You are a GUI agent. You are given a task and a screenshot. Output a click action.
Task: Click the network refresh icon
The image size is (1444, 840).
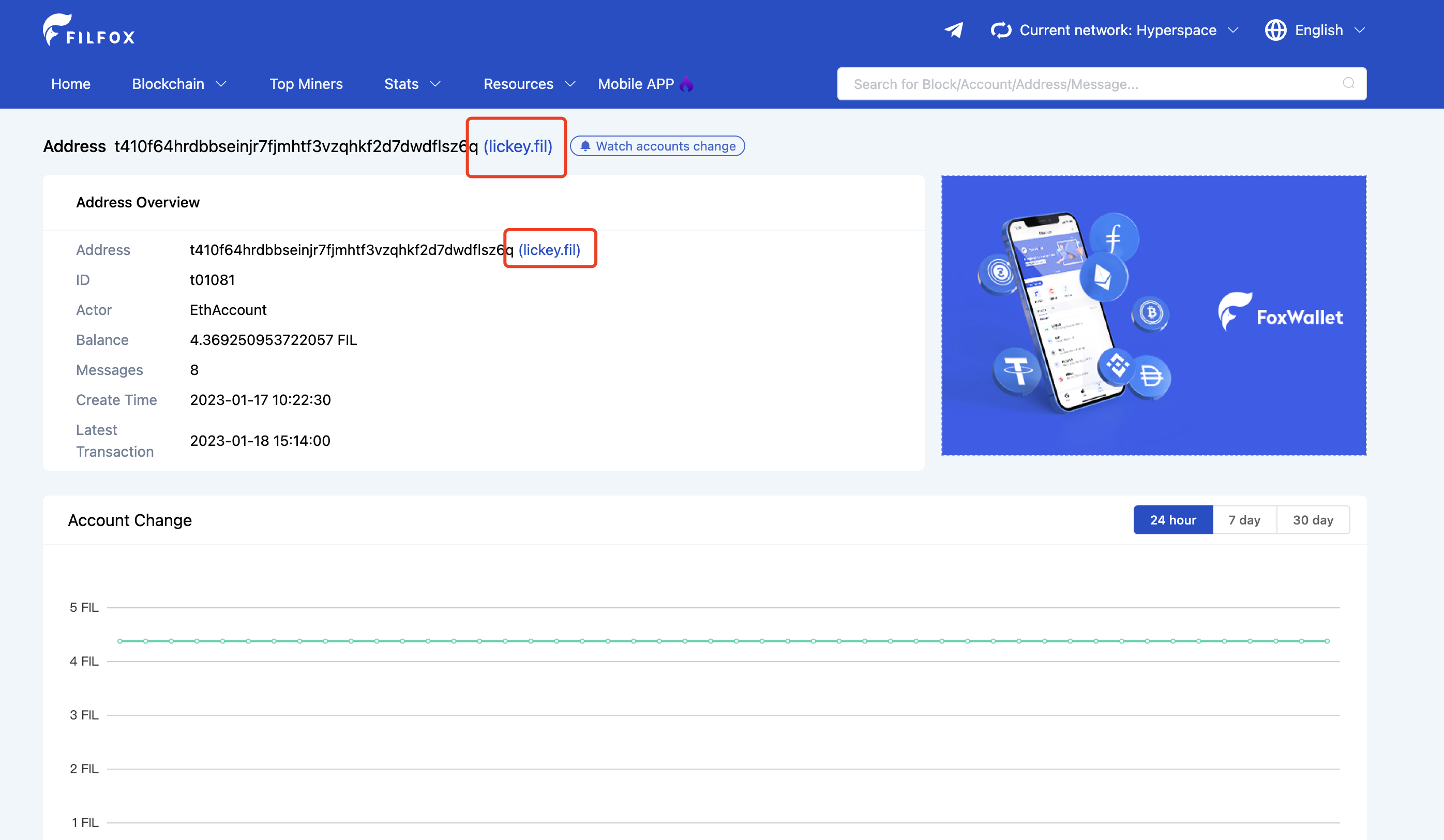[x=1001, y=30]
